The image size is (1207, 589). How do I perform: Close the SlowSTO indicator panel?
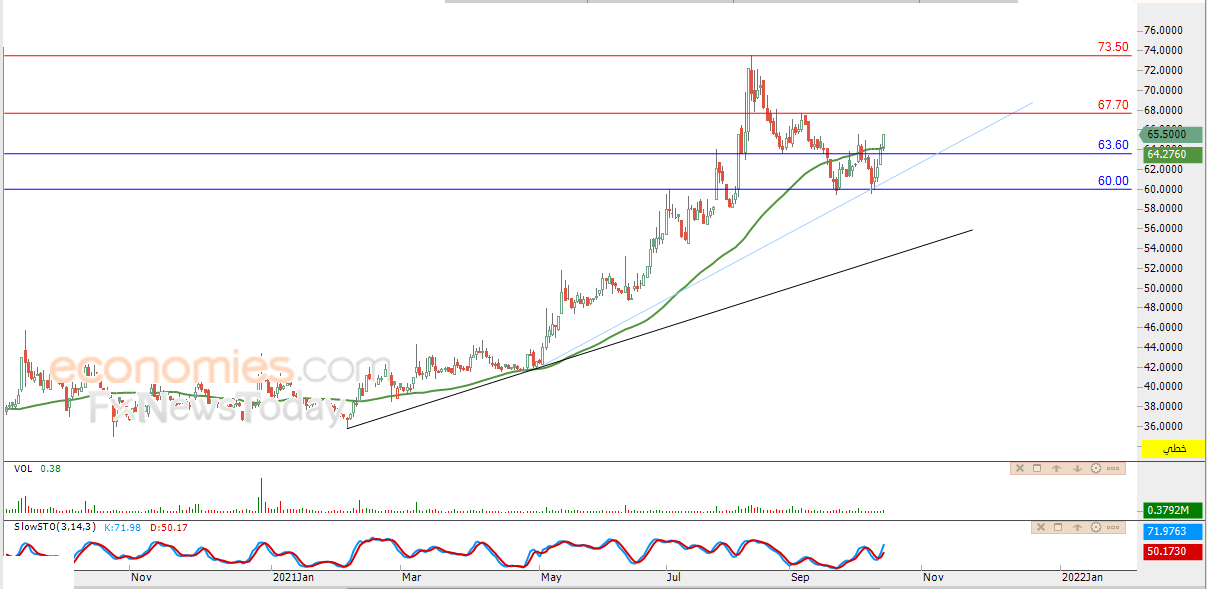[x=1041, y=527]
